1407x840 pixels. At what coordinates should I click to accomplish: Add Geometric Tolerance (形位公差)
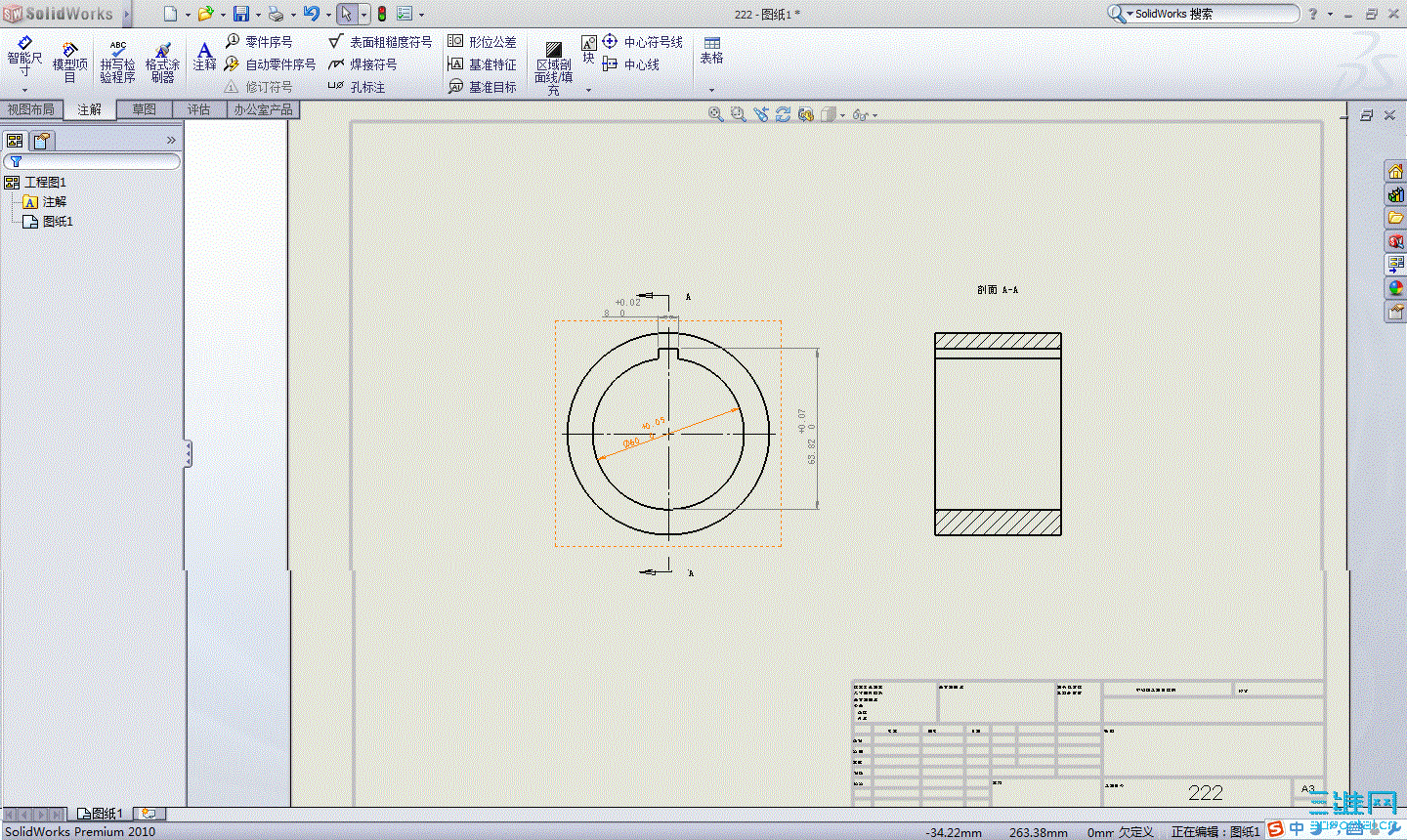pos(482,42)
